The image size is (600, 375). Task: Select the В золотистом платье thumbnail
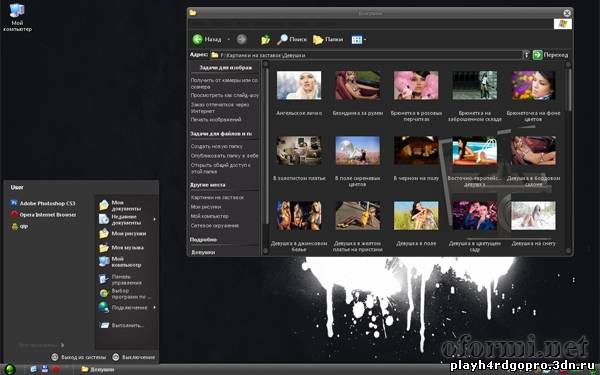(x=299, y=150)
